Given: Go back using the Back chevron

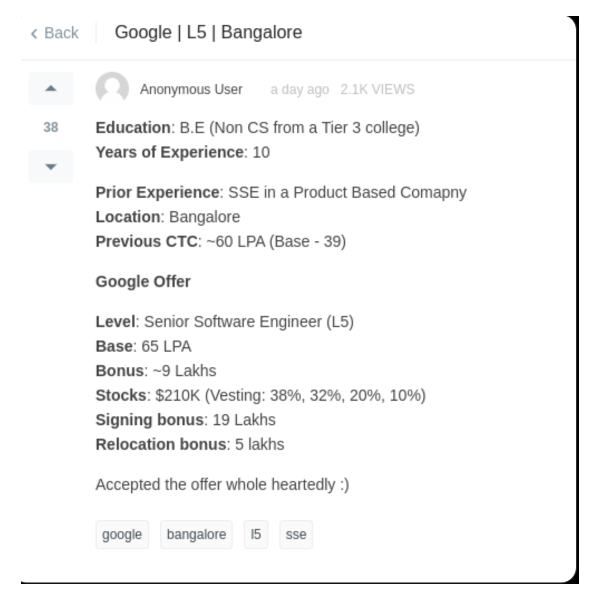Looking at the screenshot, I should pos(54,33).
